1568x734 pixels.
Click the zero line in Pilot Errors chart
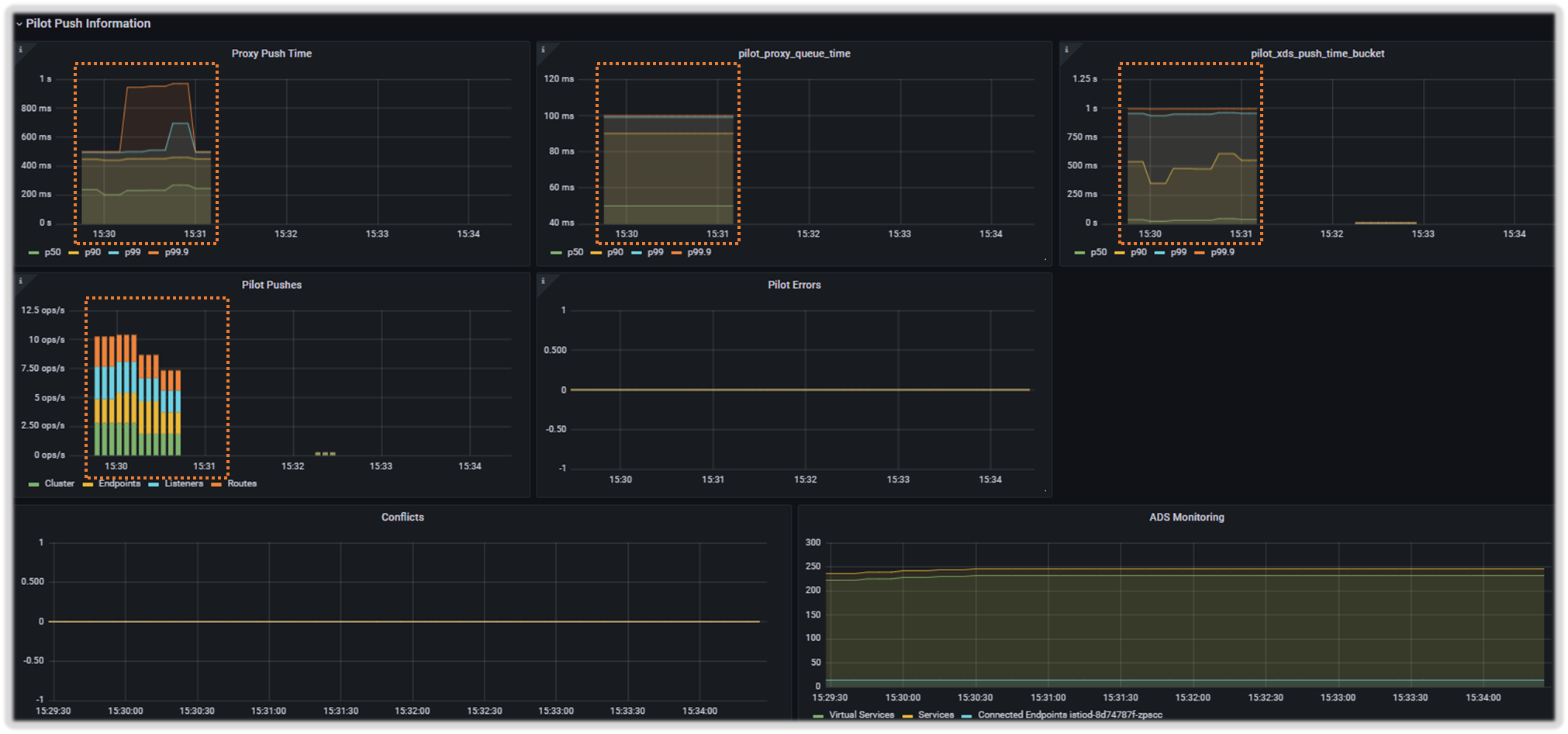coord(800,390)
